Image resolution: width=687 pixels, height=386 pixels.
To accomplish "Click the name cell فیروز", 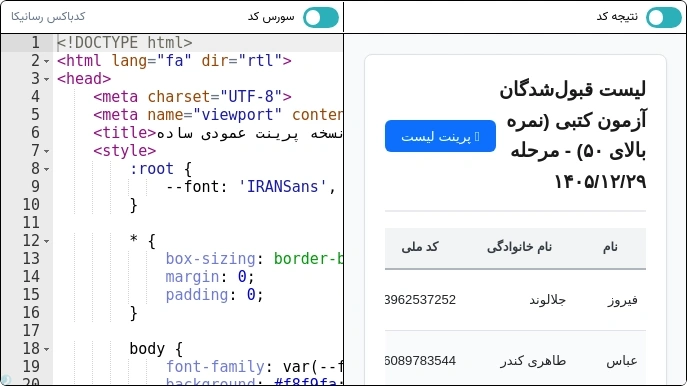I will [622, 300].
